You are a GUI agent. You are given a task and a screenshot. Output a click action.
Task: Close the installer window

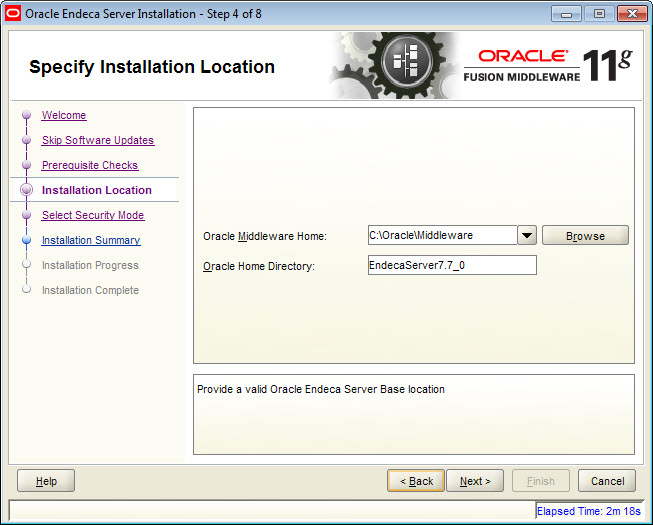(632, 14)
